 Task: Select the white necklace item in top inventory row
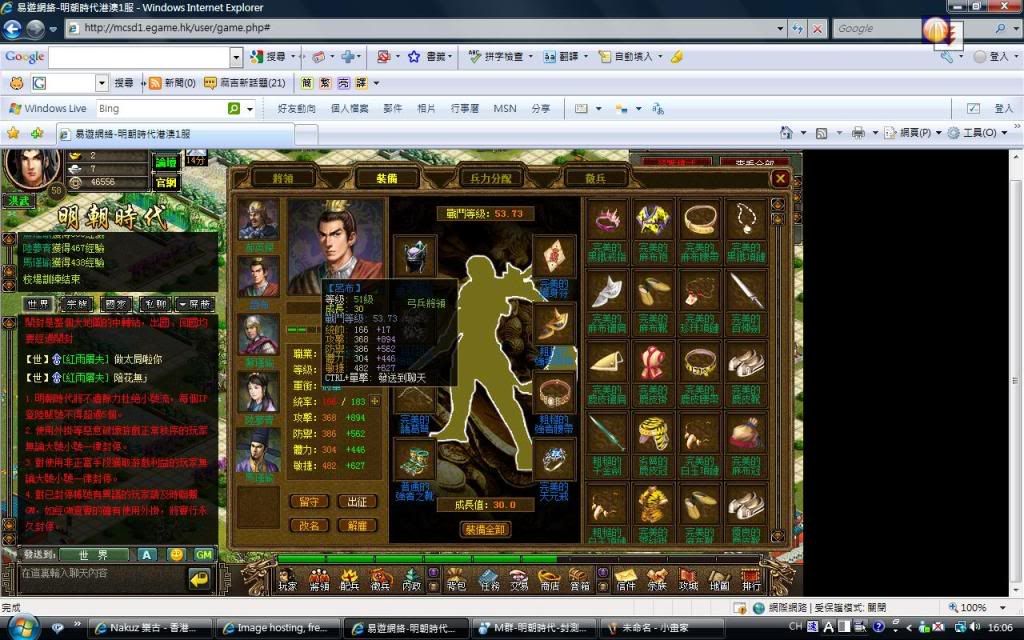[x=746, y=220]
